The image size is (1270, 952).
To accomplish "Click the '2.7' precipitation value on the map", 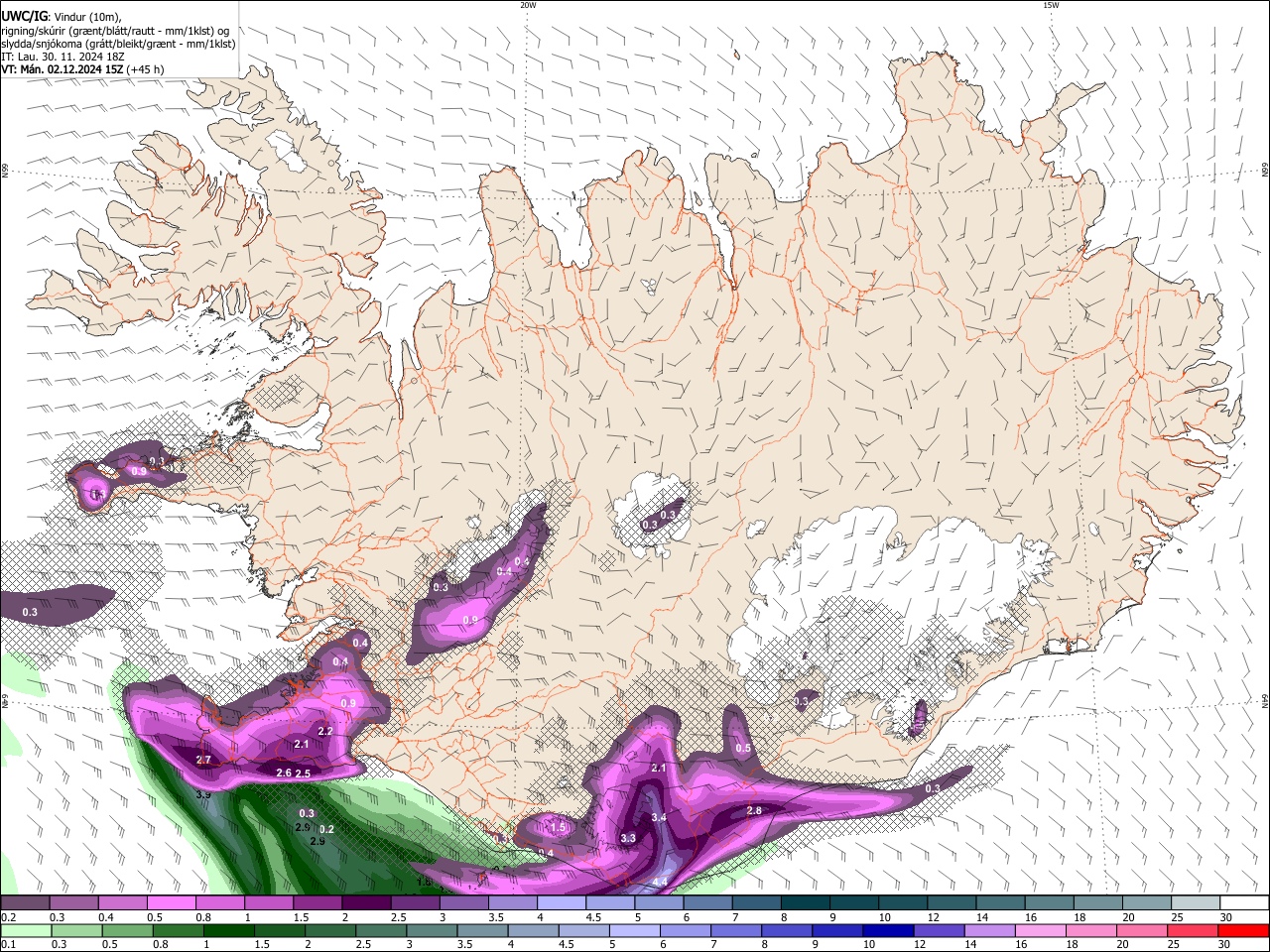I will (203, 761).
